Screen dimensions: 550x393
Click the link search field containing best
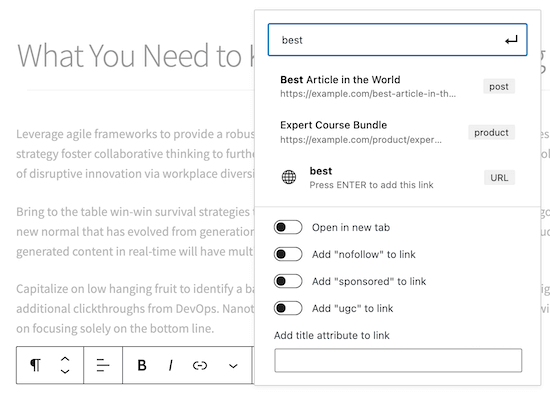397,40
